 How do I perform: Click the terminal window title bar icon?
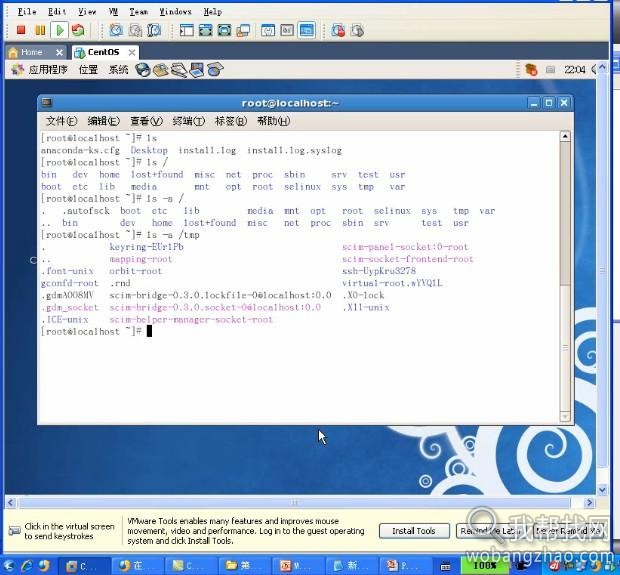tap(47, 102)
